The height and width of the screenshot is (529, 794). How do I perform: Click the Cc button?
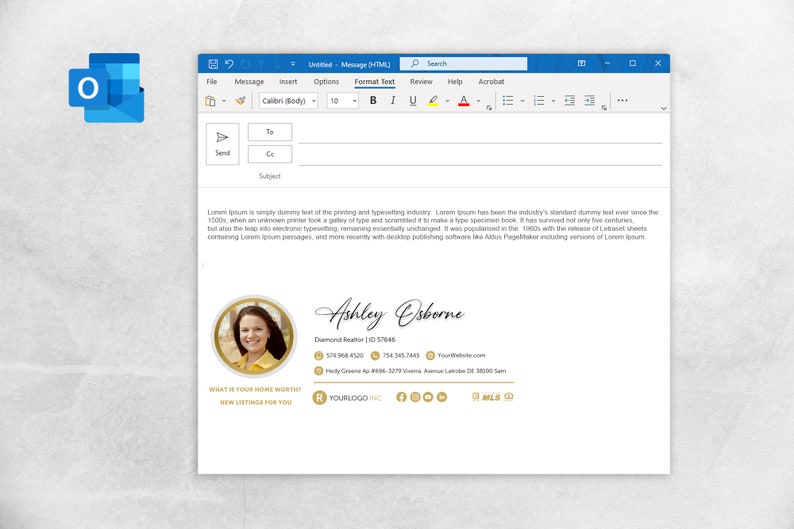(x=270, y=154)
